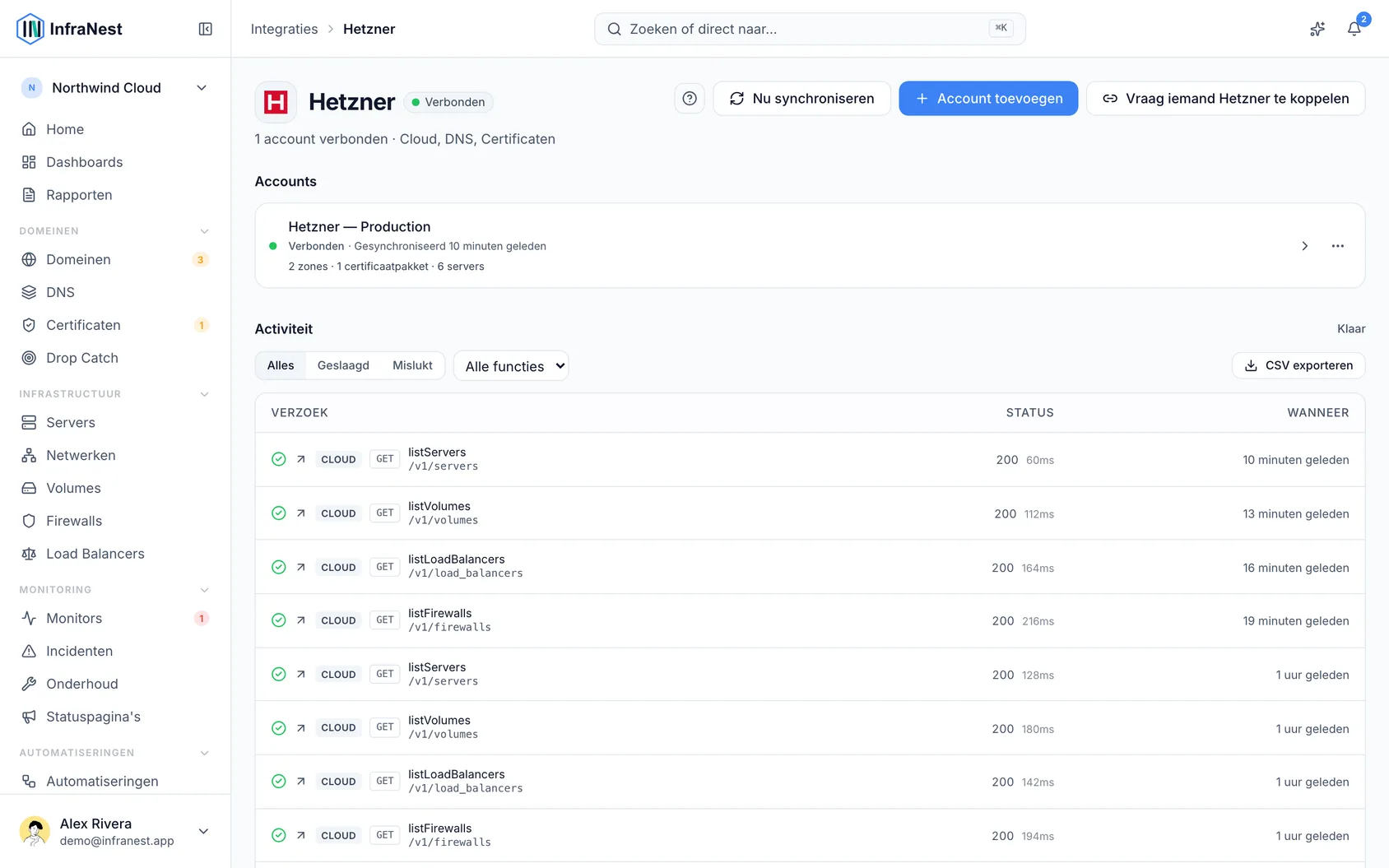Viewport: 1389px width, 868px height.
Task: Filter activity by Geslaagd
Action: pyautogui.click(x=343, y=365)
